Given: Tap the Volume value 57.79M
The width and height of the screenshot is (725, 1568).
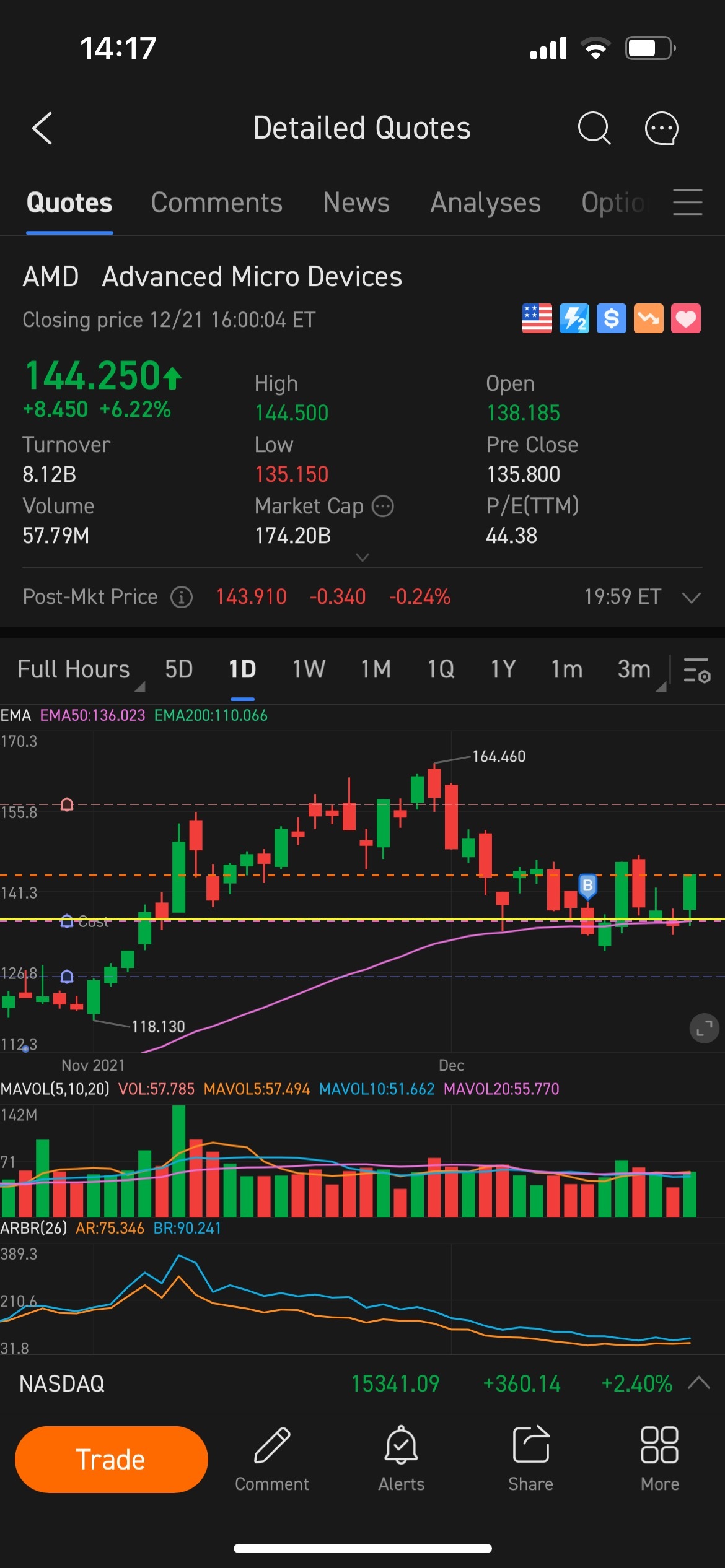Looking at the screenshot, I should click(56, 536).
